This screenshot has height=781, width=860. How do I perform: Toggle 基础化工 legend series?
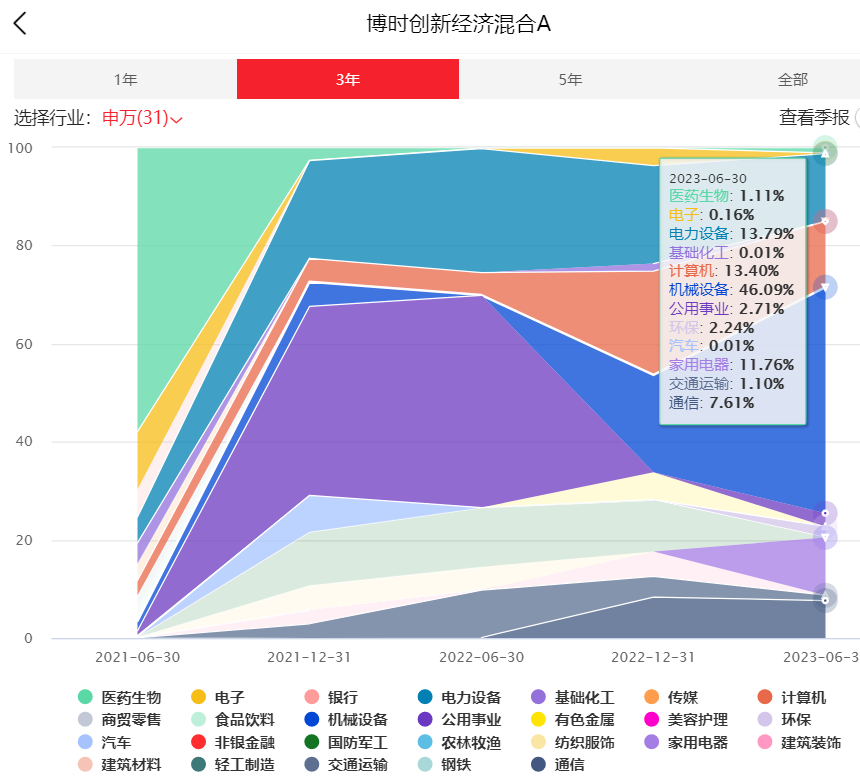573,697
